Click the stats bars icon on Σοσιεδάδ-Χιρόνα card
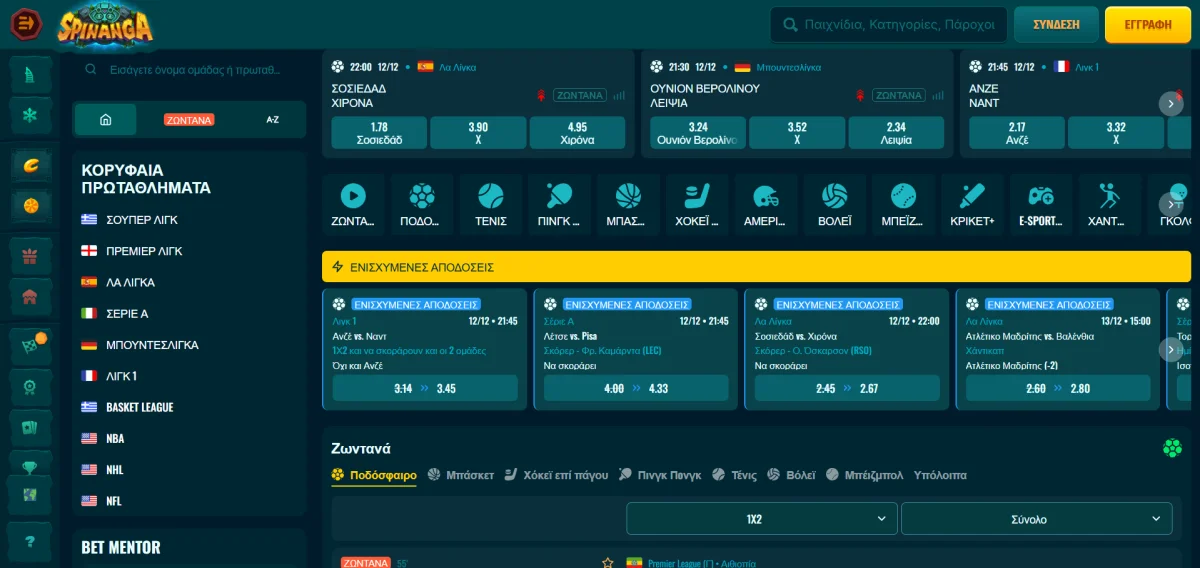The width and height of the screenshot is (1200, 568). click(618, 96)
